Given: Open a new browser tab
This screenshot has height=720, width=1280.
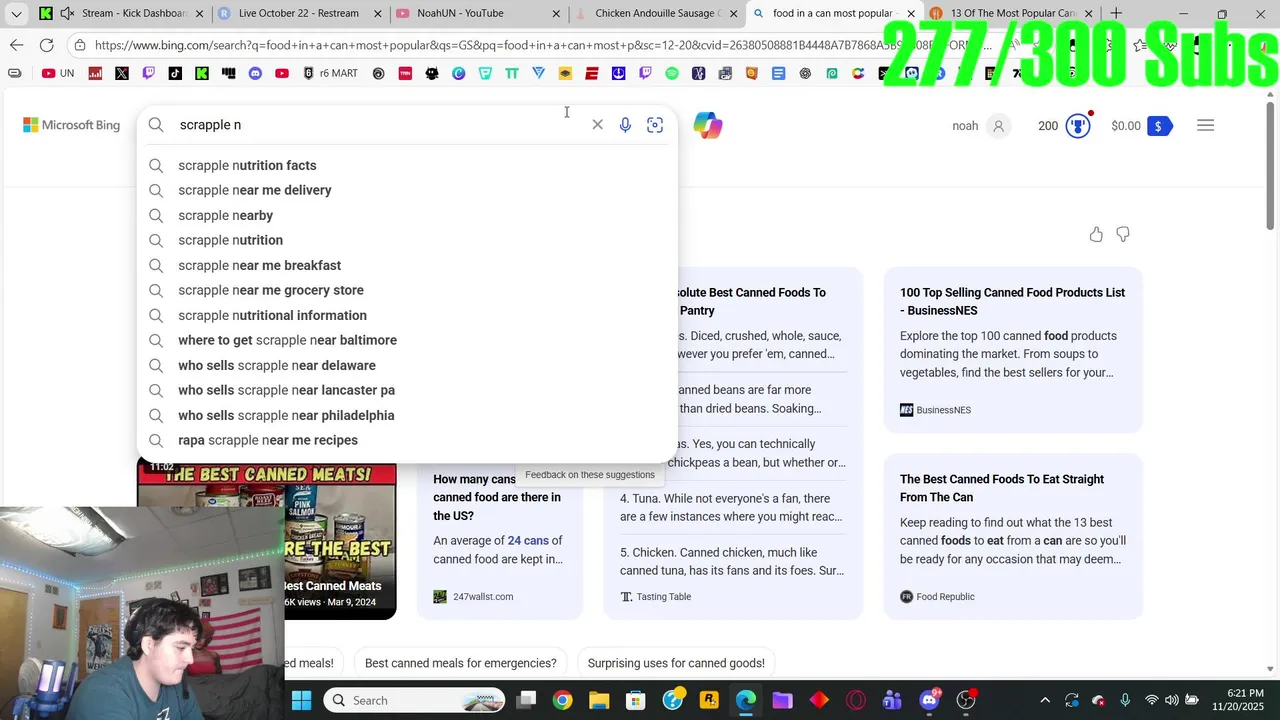Looking at the screenshot, I should [1116, 13].
